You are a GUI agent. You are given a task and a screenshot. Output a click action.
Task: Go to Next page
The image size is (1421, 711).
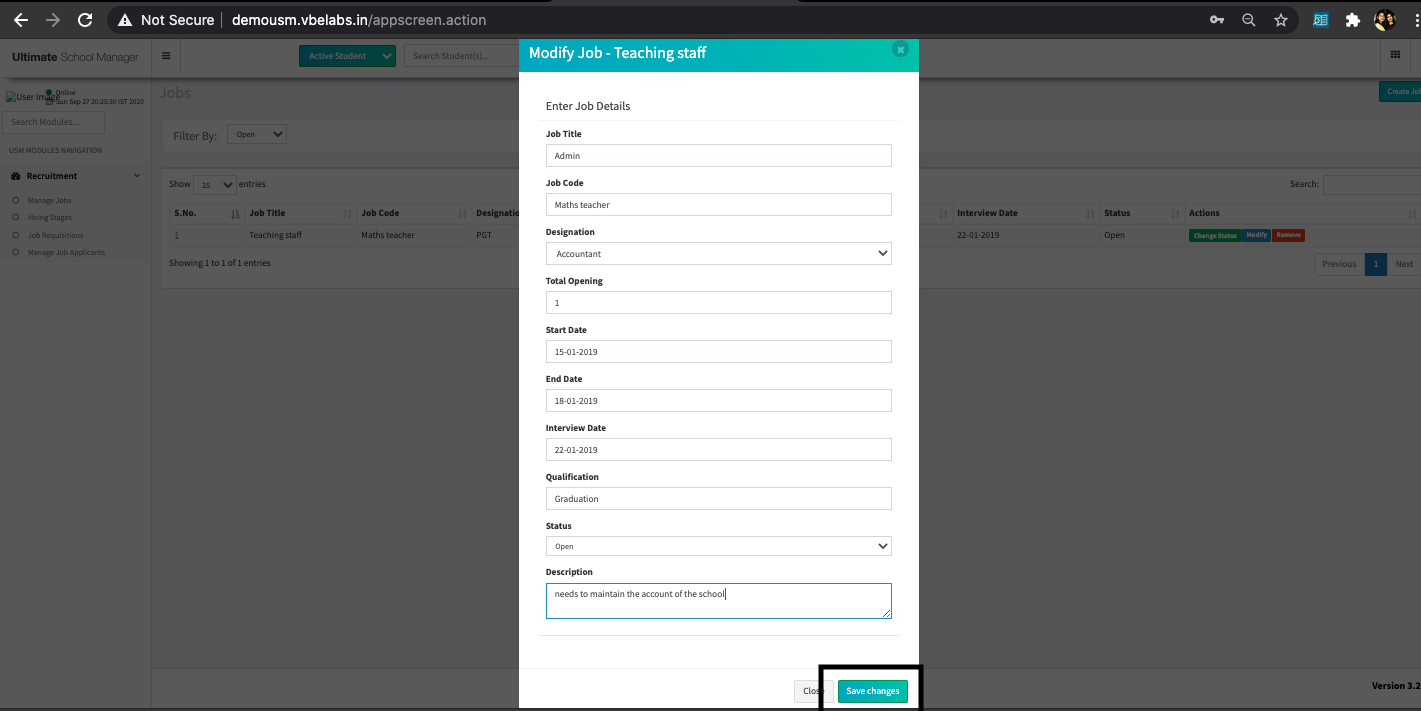click(1404, 264)
